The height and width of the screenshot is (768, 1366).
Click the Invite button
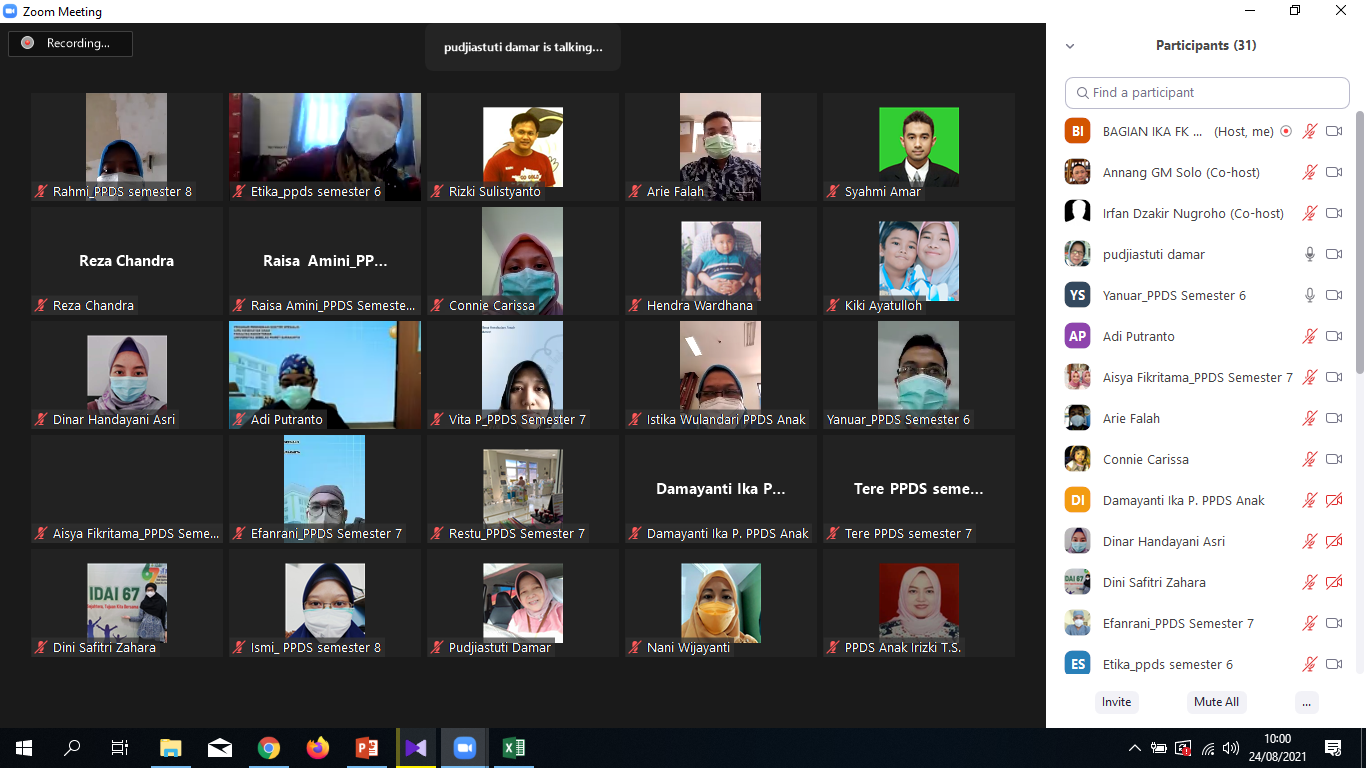(1116, 702)
